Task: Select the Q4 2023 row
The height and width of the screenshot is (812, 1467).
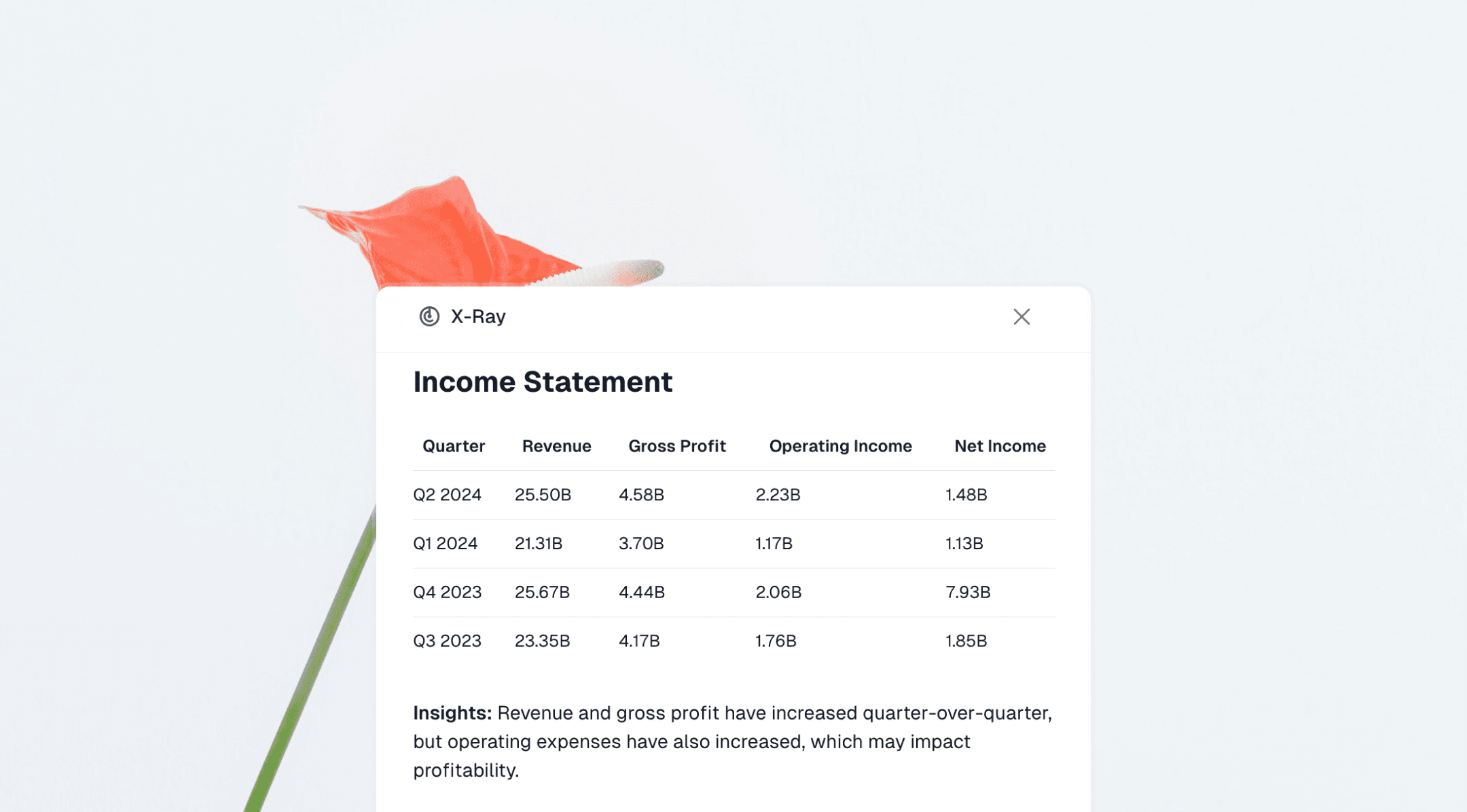Action: pos(448,592)
